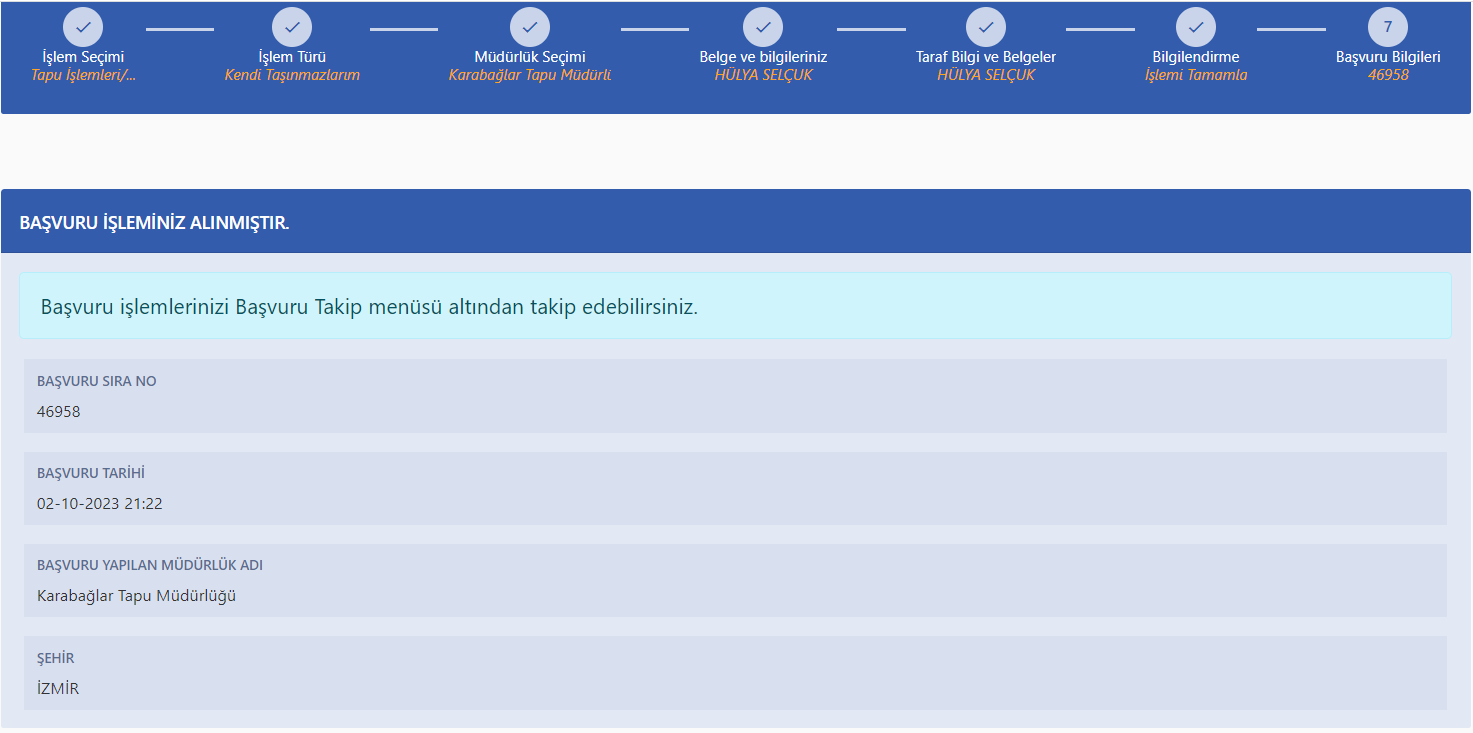The width and height of the screenshot is (1473, 733).
Task: Click the Taraf Bilgi ve Belgeler checkmark
Action: (x=986, y=27)
